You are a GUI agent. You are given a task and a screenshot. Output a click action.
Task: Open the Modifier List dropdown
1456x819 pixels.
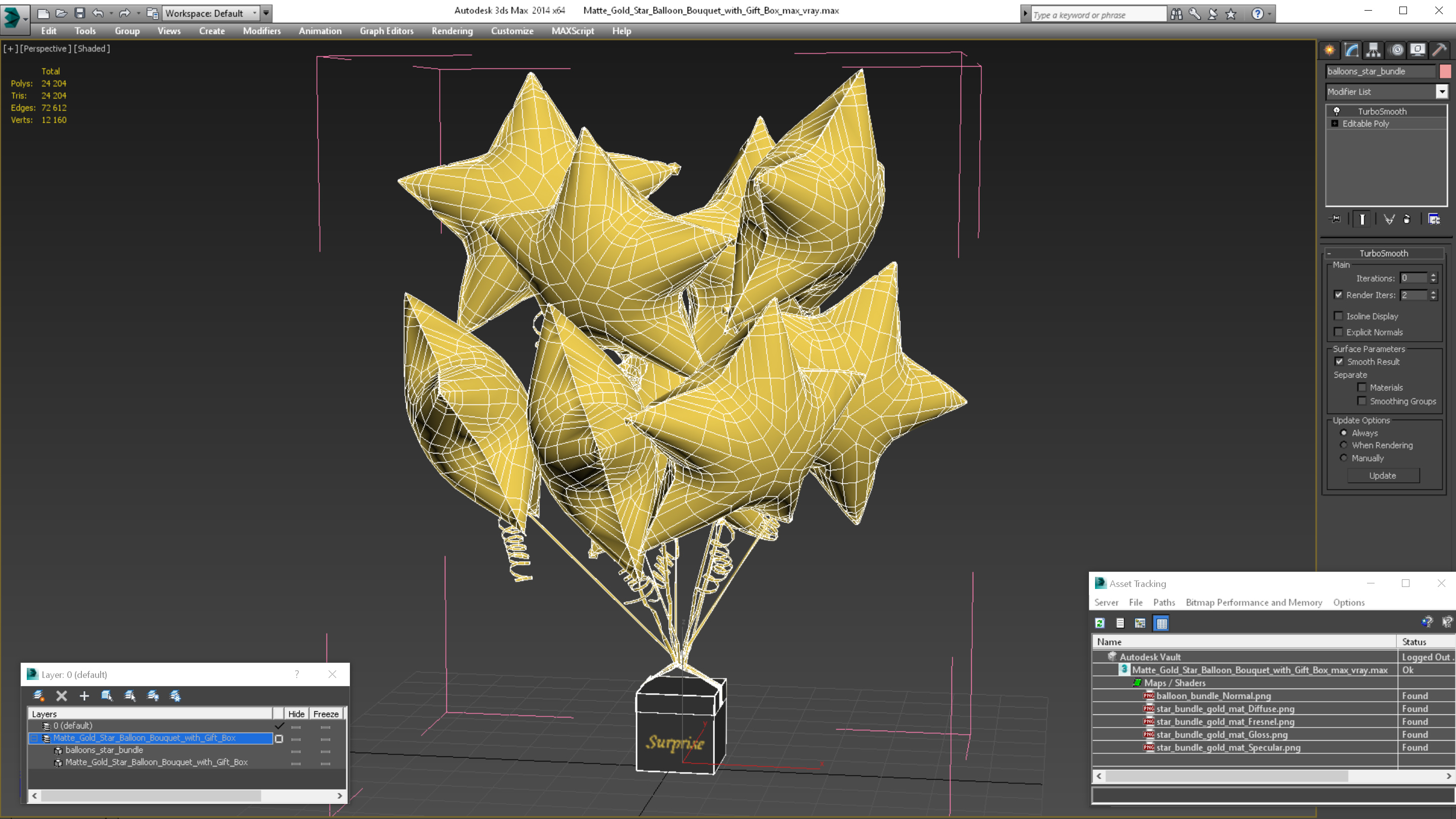pos(1442,92)
